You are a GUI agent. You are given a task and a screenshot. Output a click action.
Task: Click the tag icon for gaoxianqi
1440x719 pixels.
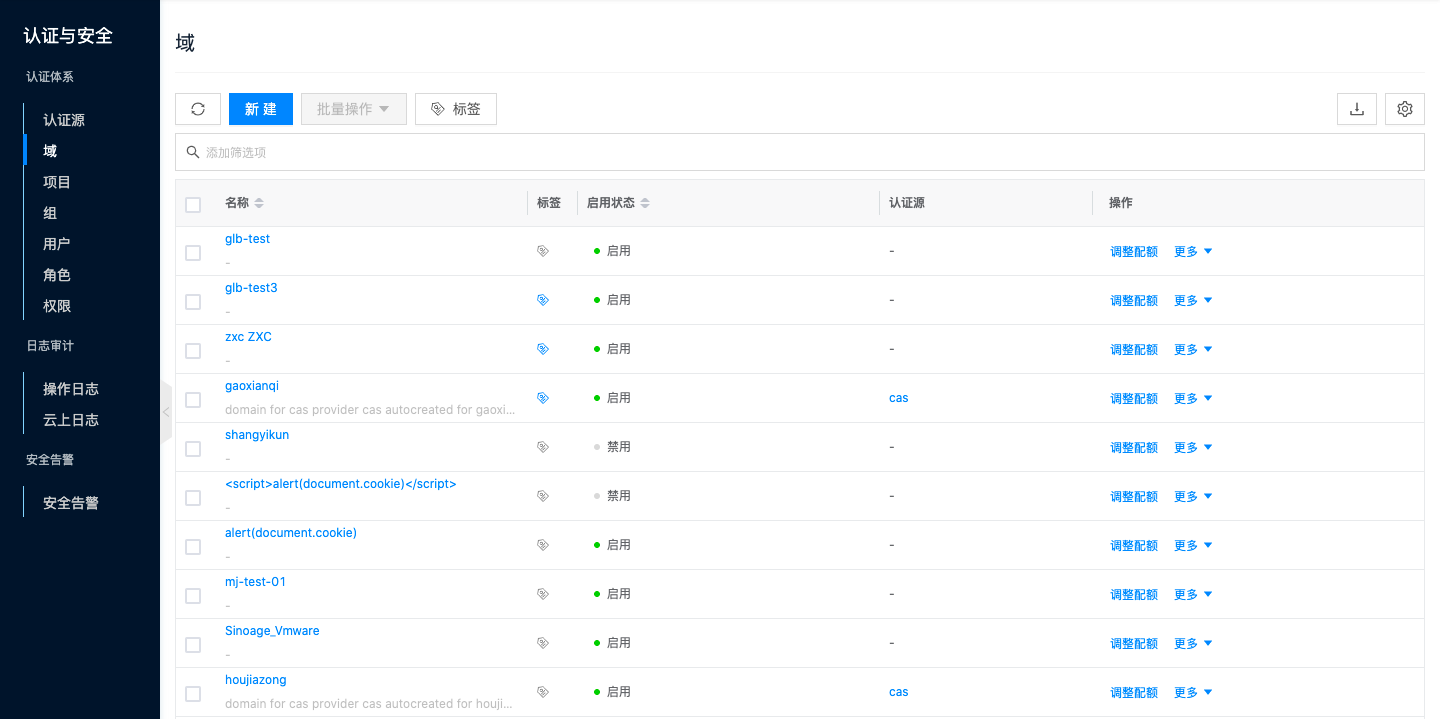coord(543,398)
